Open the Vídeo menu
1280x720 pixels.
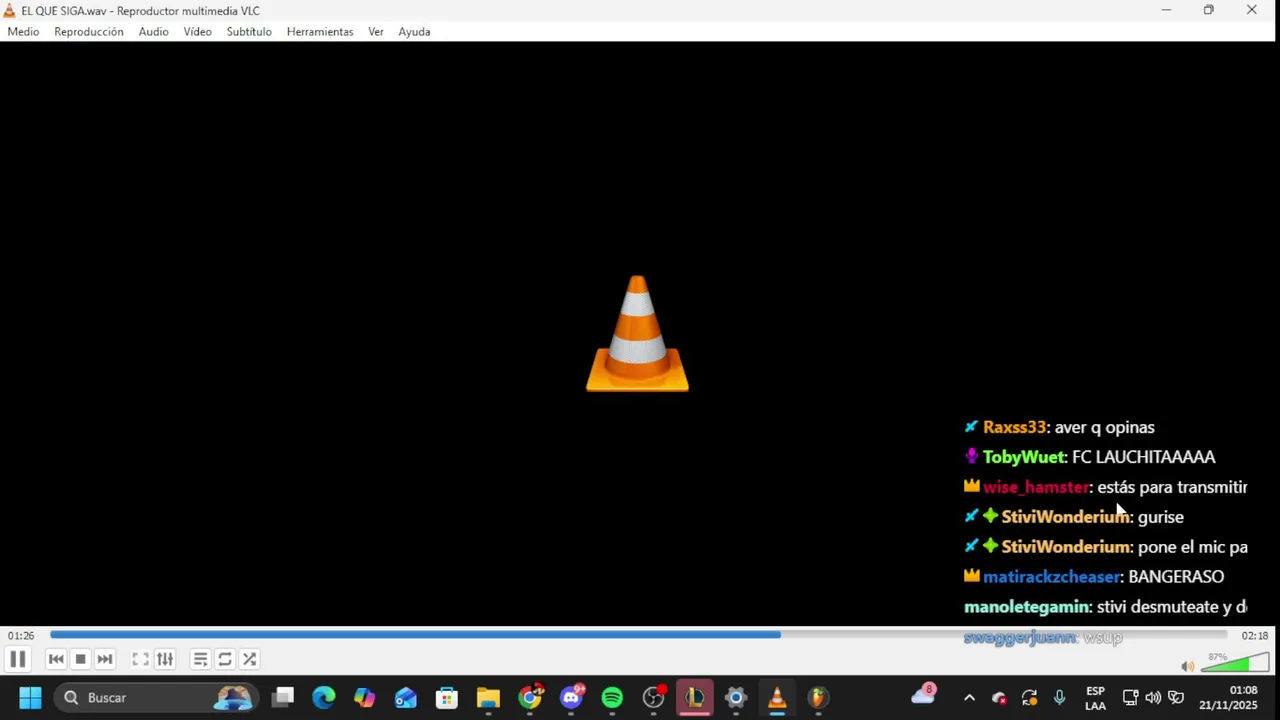197,32
